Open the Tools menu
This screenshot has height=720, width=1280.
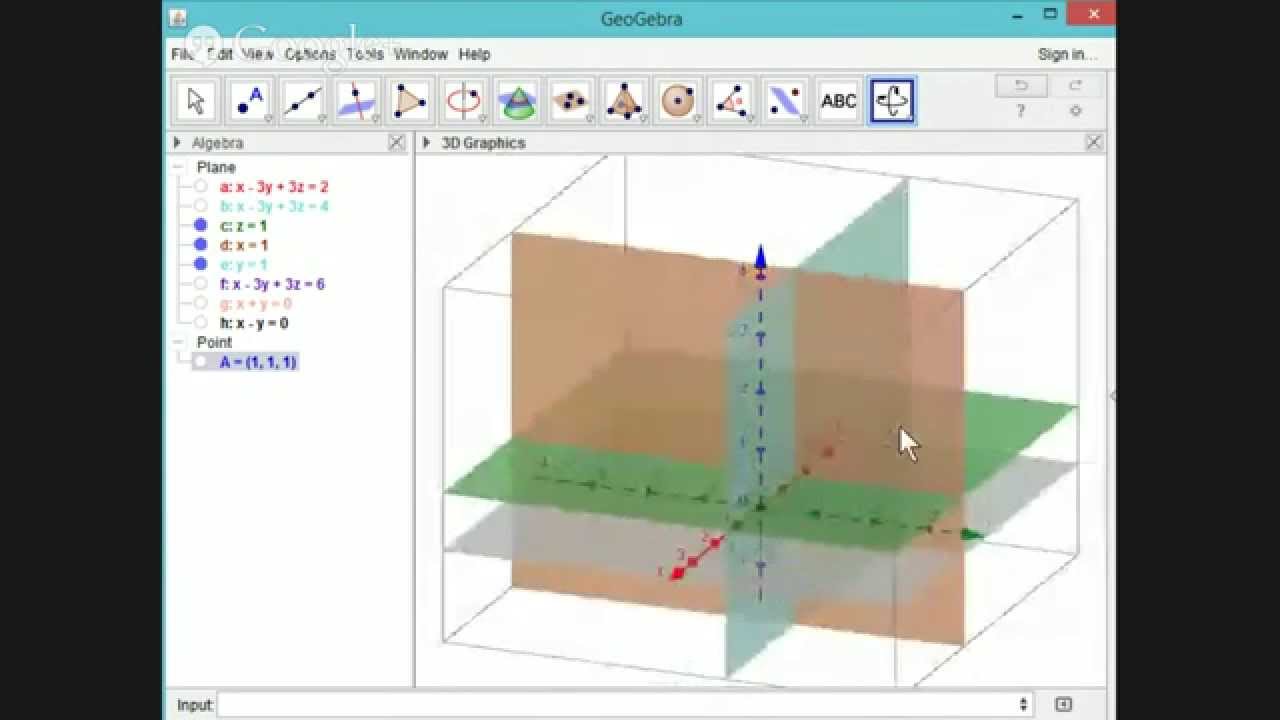pyautogui.click(x=365, y=54)
